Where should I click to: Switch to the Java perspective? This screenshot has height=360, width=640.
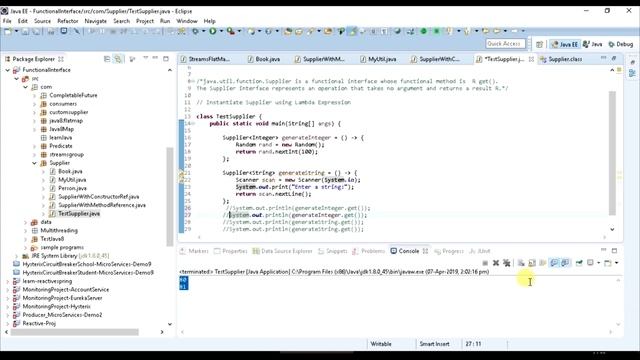(x=593, y=44)
